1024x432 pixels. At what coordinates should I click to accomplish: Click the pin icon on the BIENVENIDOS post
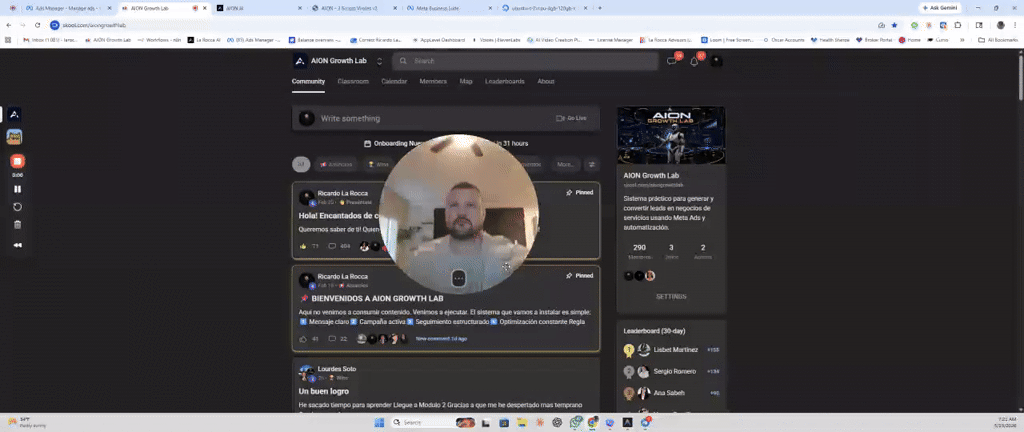click(569, 276)
